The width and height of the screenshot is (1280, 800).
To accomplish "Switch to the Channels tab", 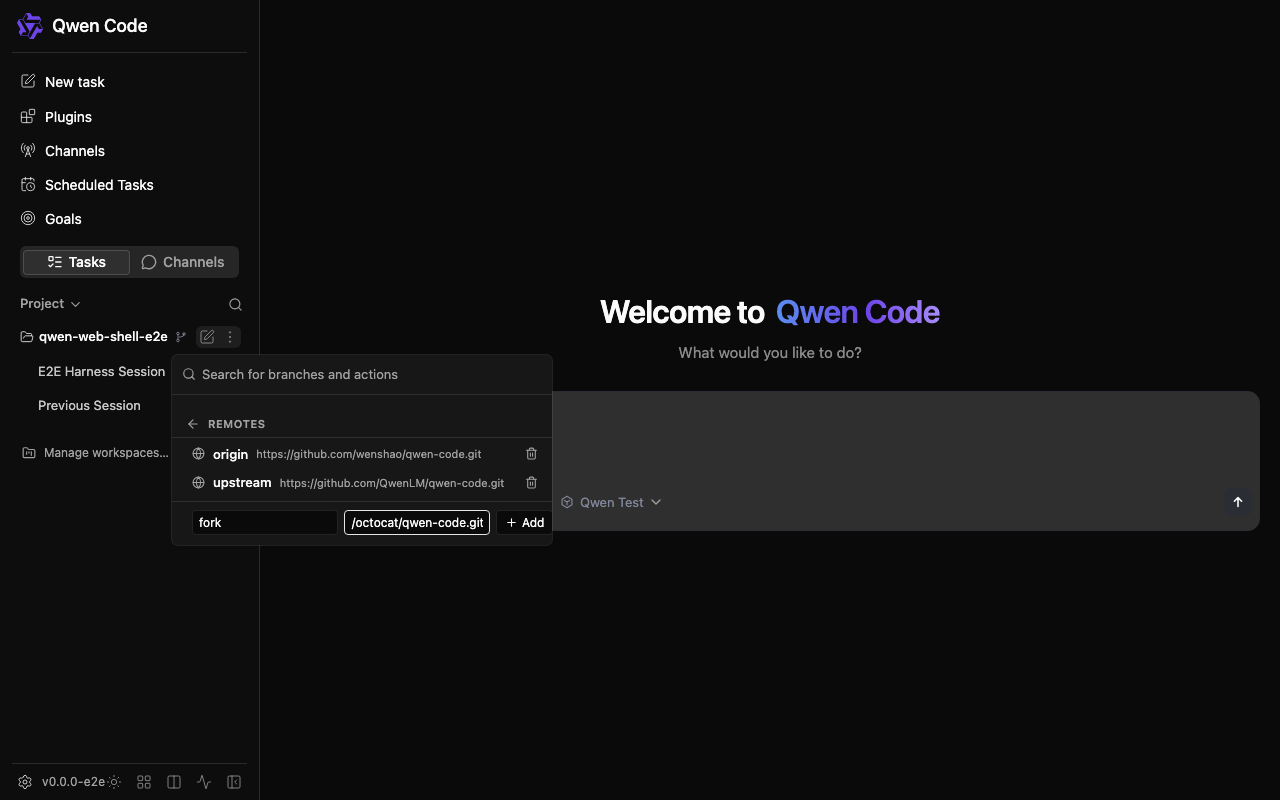I will tap(183, 262).
